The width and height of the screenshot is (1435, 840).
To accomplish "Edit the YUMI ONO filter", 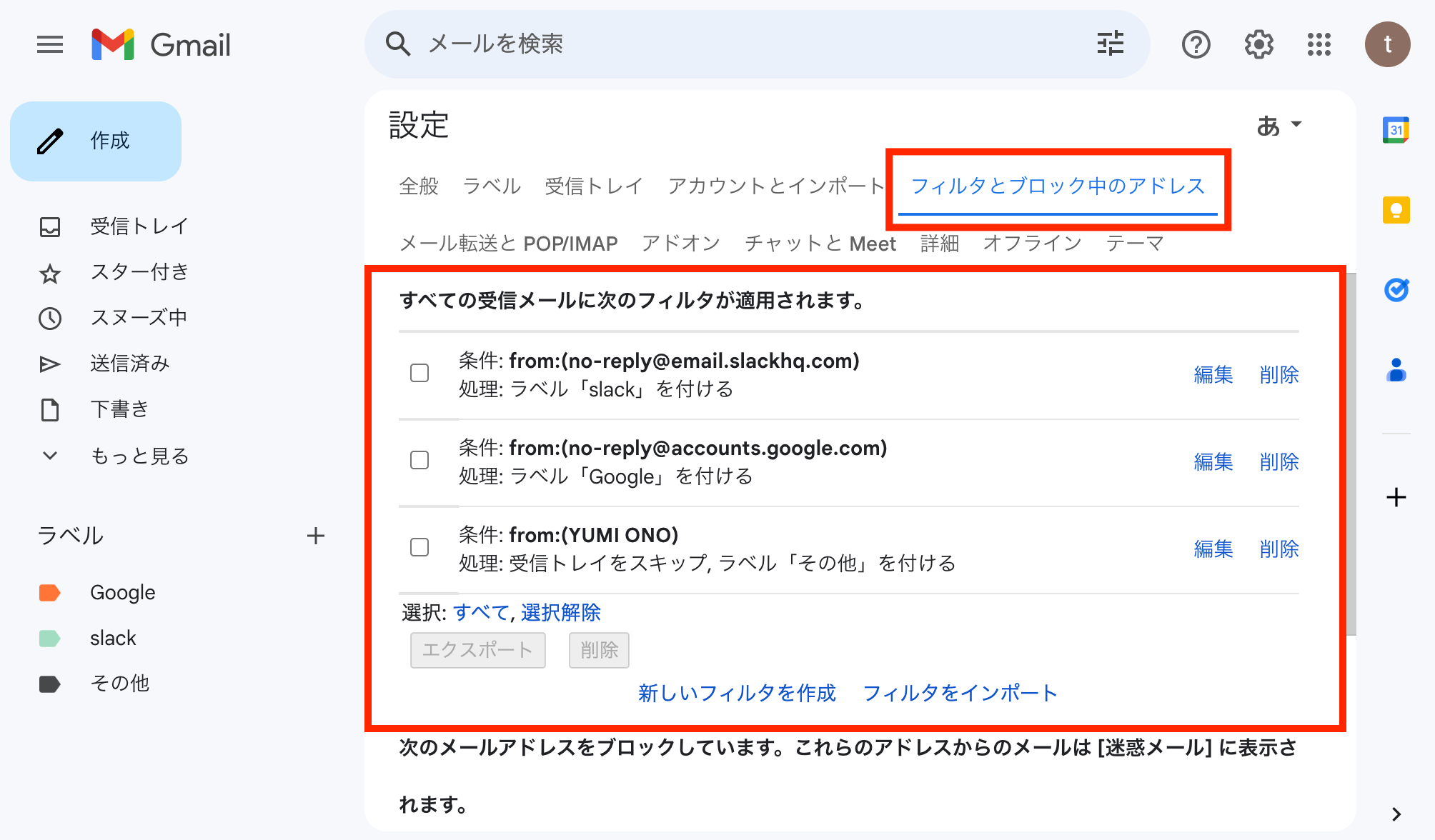I will 1213,549.
